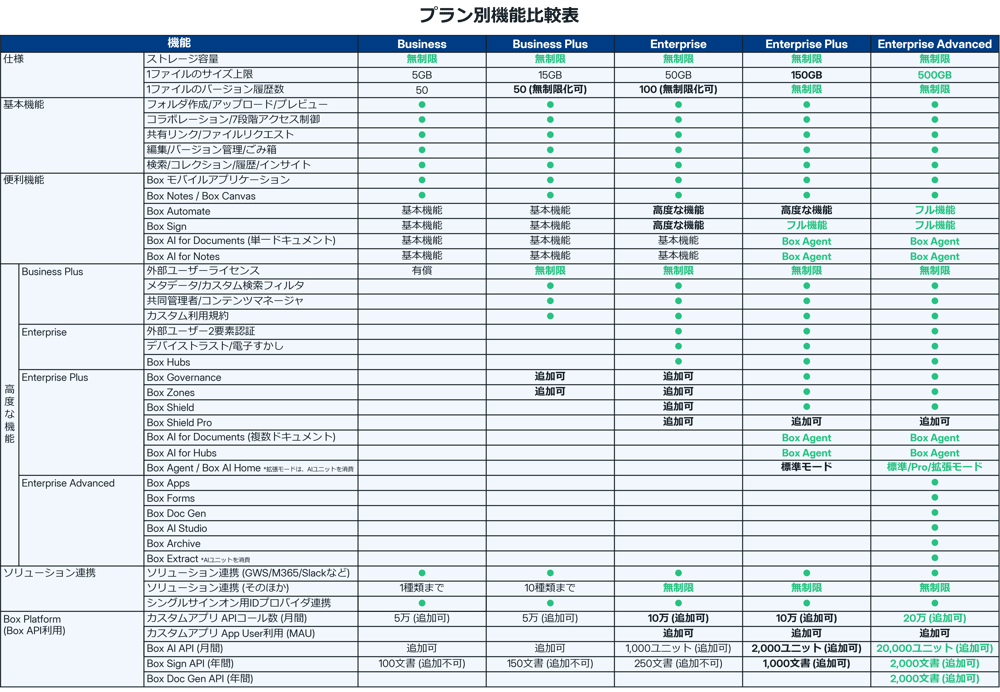Select the Box Governance row label

(x=184, y=378)
